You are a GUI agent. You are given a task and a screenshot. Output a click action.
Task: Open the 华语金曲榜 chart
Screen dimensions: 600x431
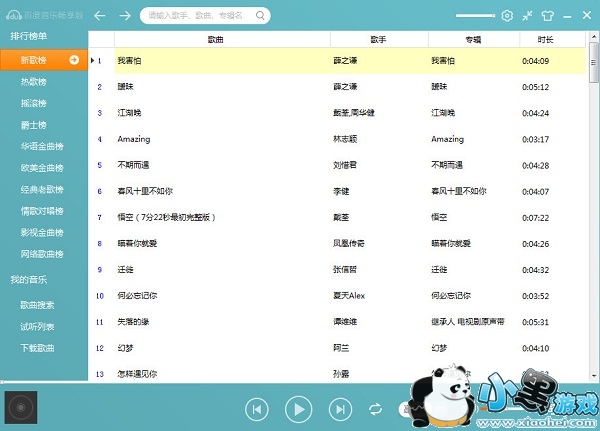(x=42, y=146)
